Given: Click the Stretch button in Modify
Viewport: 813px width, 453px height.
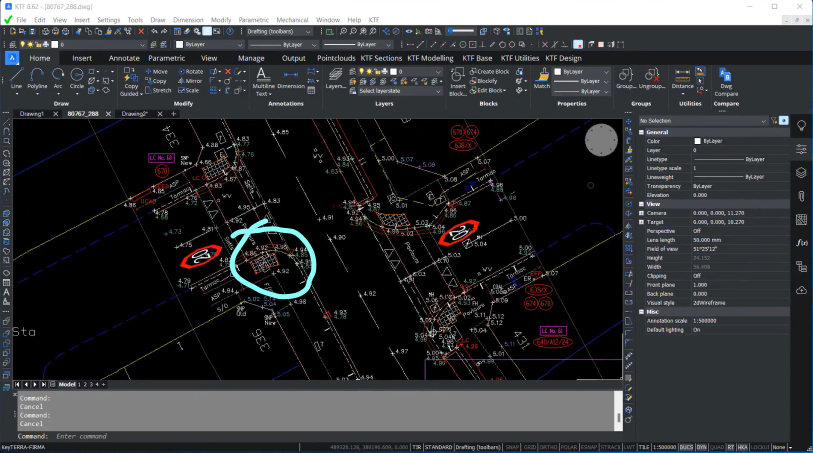Looking at the screenshot, I should pyautogui.click(x=160, y=90).
